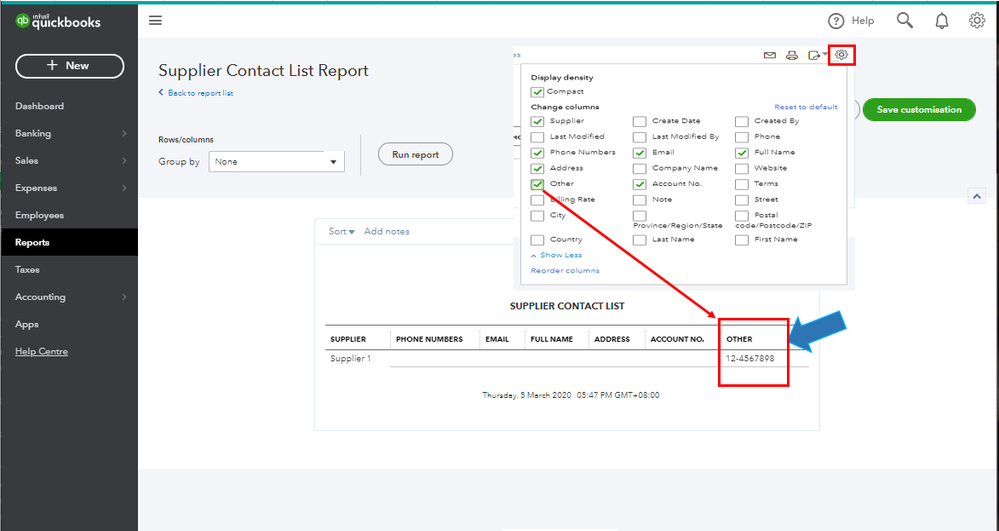The height and width of the screenshot is (531, 999).
Task: Open the hamburger navigation menu
Action: 155,20
